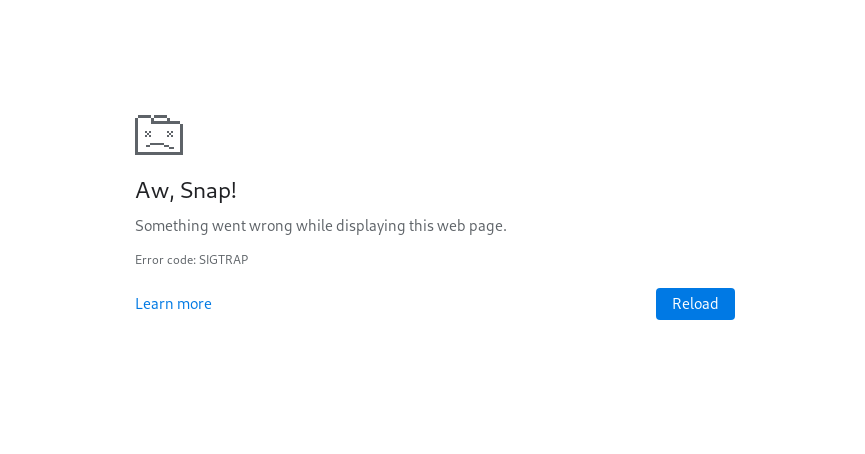Click the phrase 'this web page' in message

tap(457, 226)
